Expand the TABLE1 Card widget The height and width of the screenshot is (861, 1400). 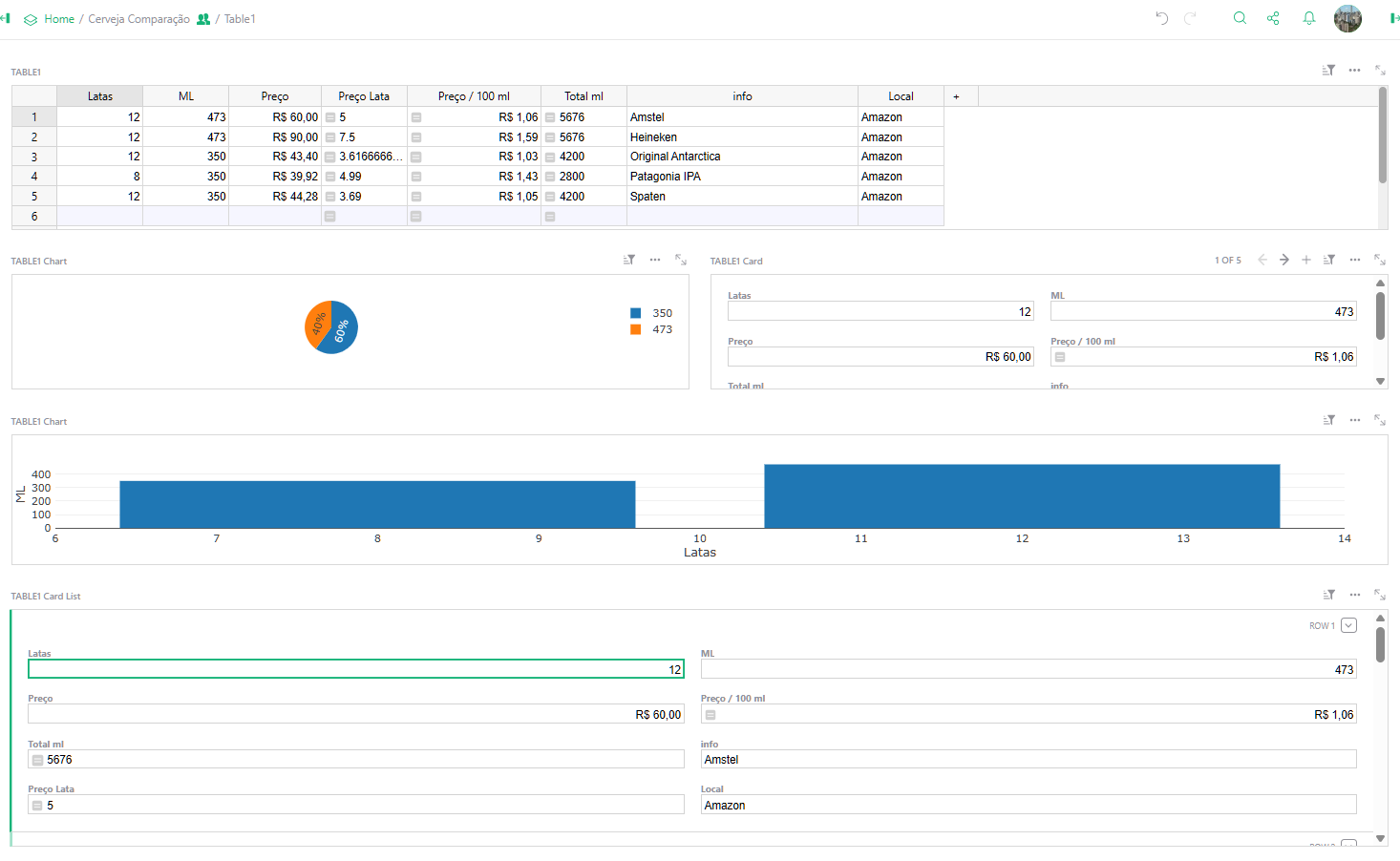click(x=1380, y=260)
